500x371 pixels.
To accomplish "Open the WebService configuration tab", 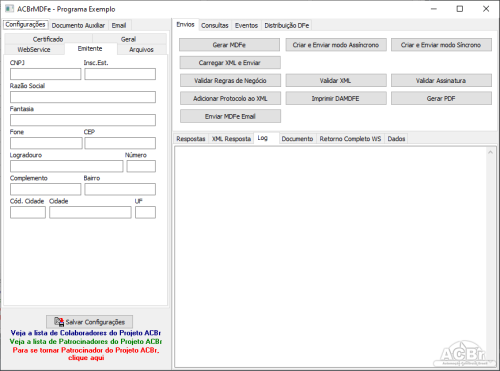I will coord(34,49).
